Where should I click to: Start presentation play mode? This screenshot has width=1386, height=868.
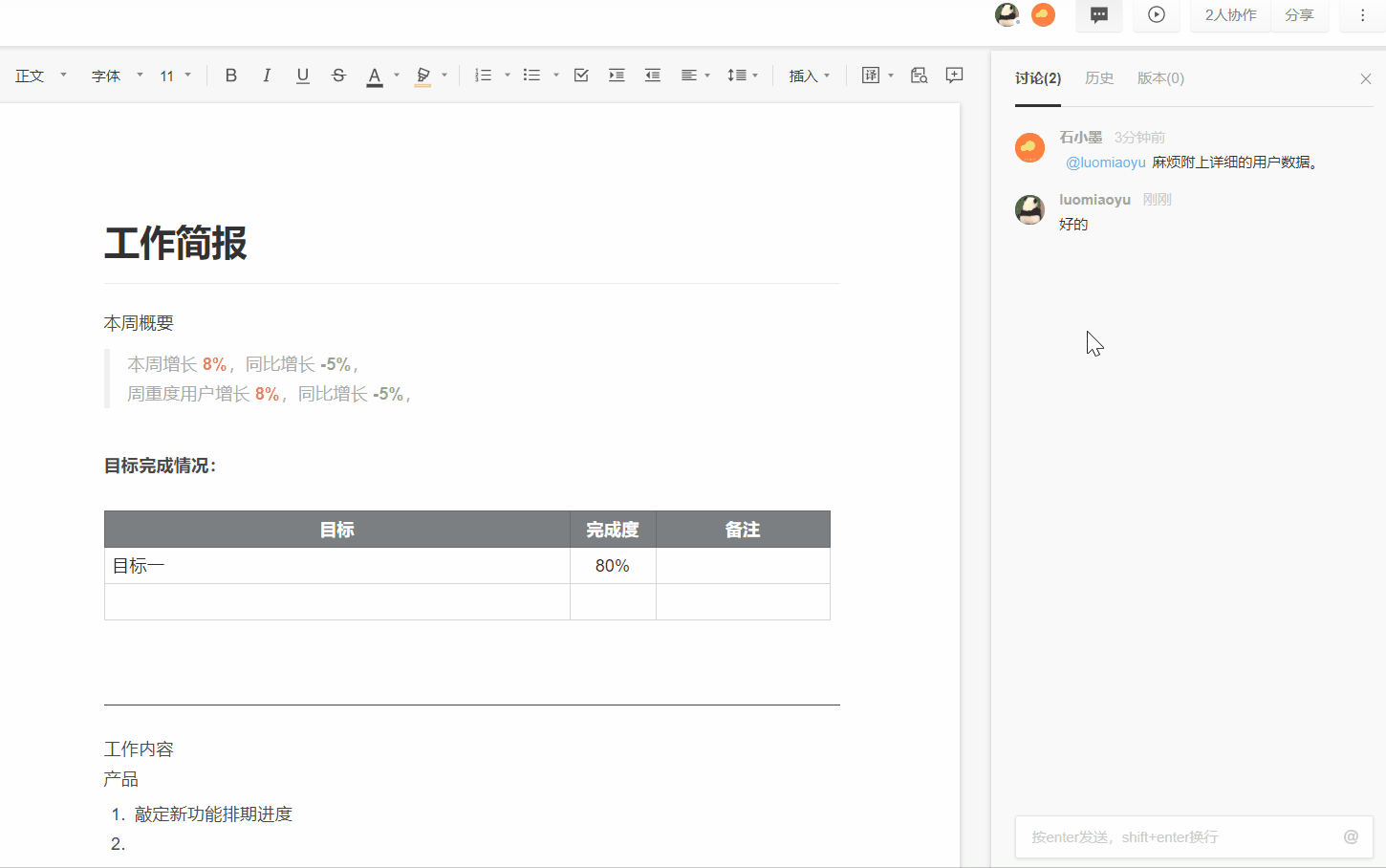point(1157,15)
